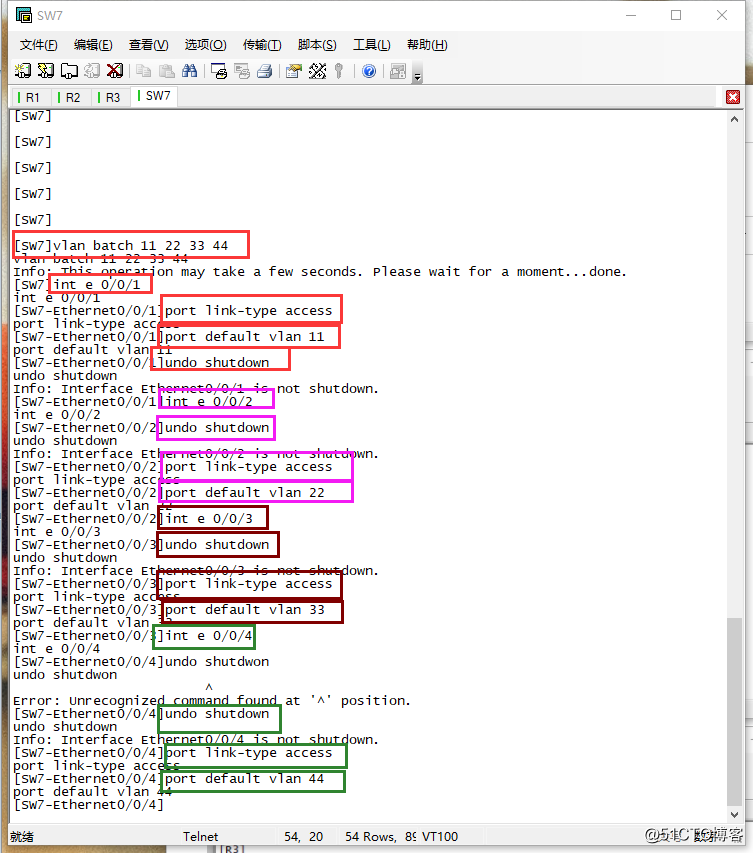The image size is (753, 853).
Task: Open Session Options icon
Action: tap(294, 71)
